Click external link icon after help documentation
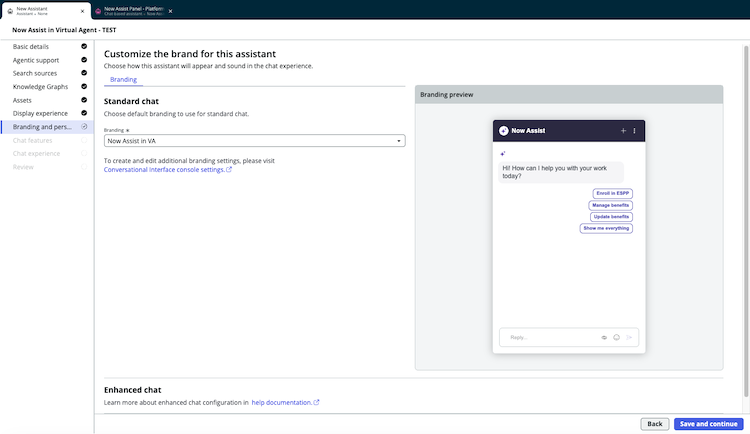This screenshot has width=750, height=434. click(316, 402)
